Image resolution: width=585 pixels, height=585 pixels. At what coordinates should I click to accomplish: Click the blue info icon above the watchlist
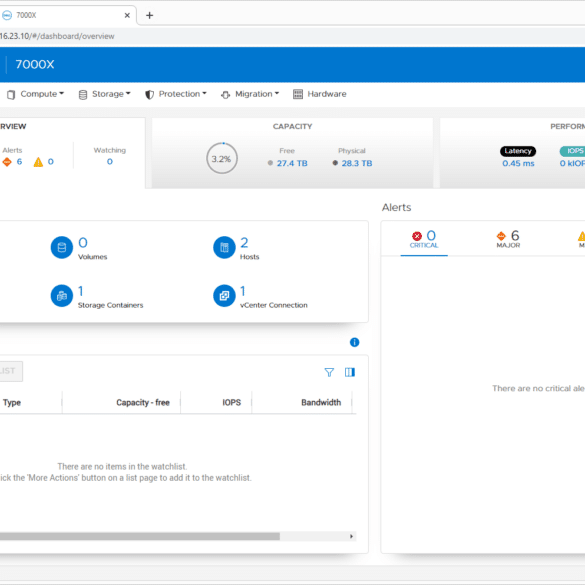coord(354,342)
